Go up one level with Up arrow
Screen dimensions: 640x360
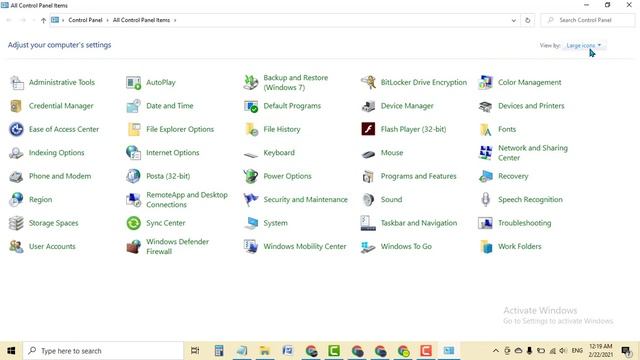pos(43,20)
